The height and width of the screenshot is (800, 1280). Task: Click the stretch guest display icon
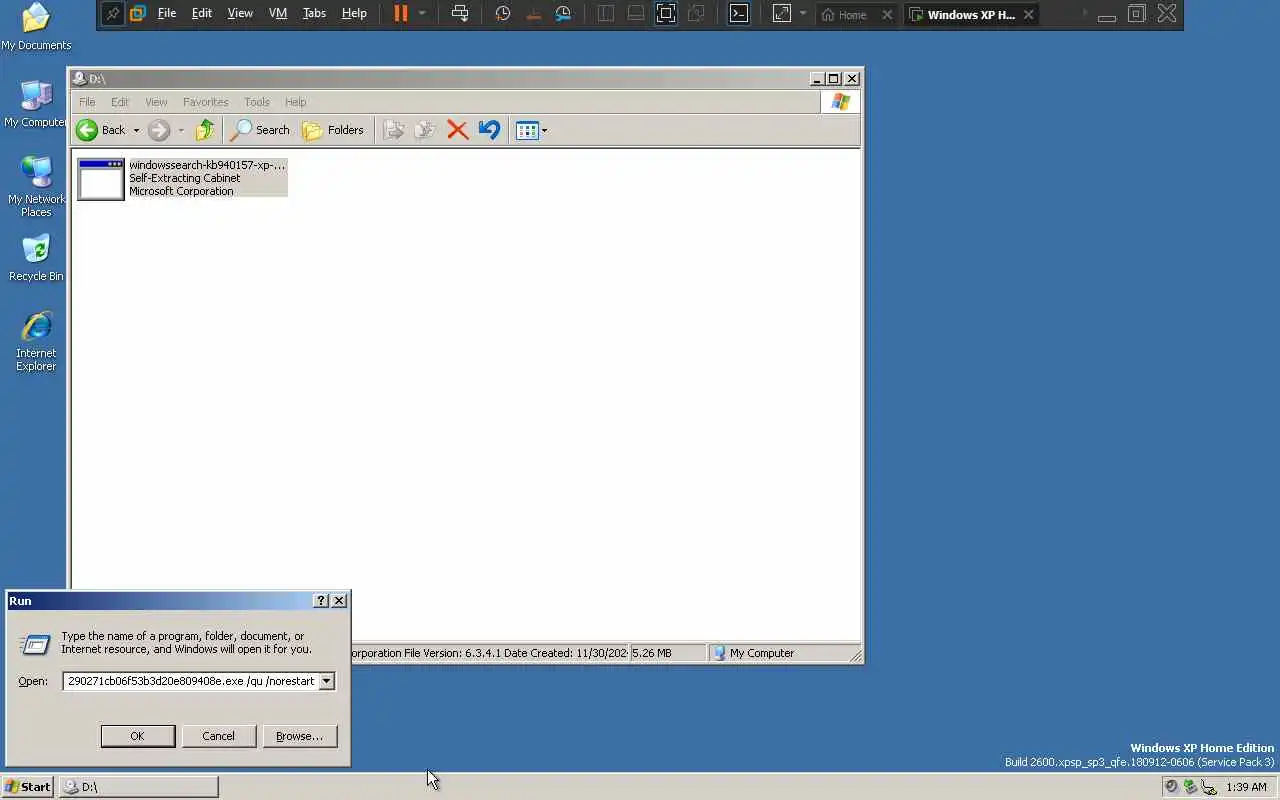[x=782, y=14]
